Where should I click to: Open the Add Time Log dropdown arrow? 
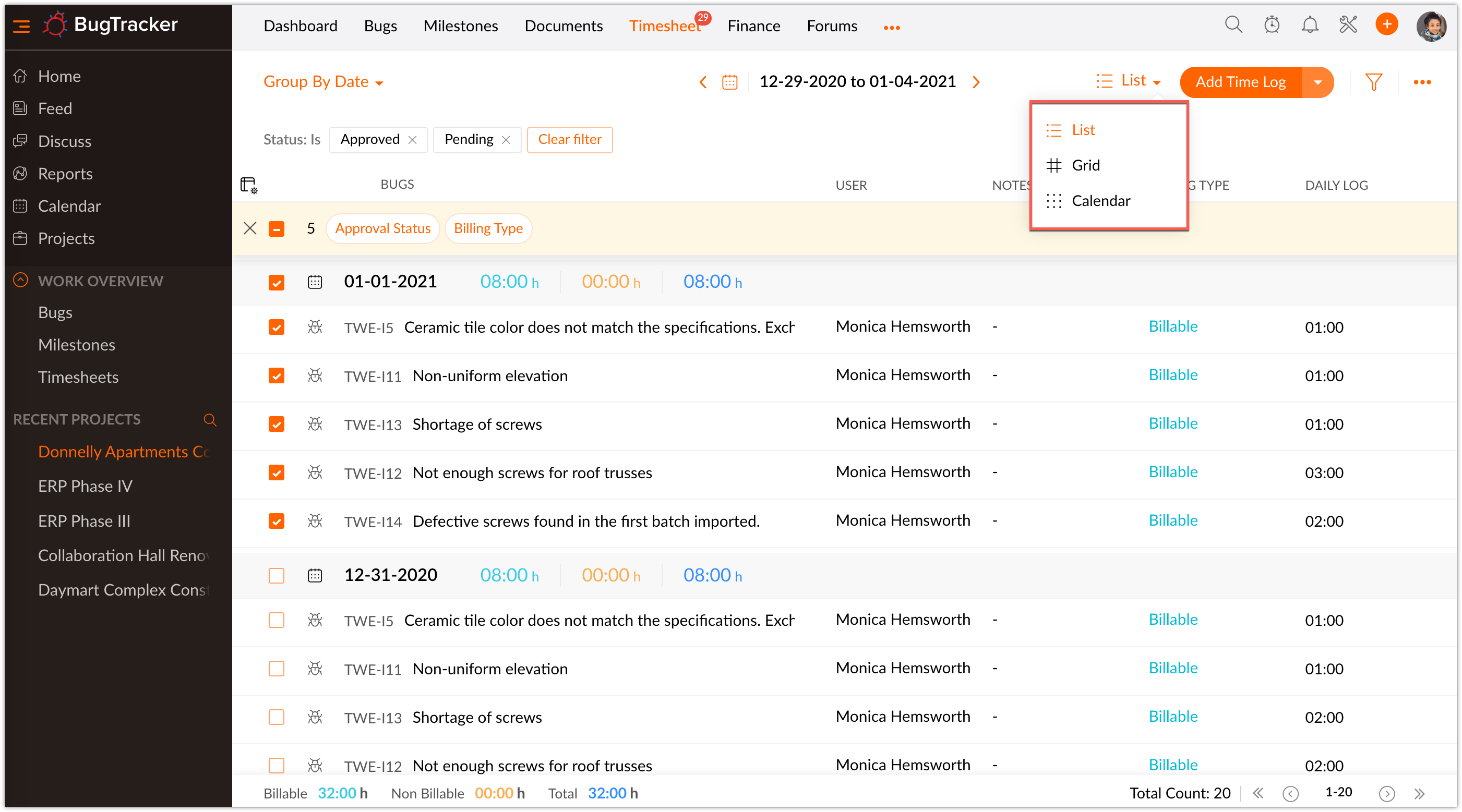pos(1317,82)
